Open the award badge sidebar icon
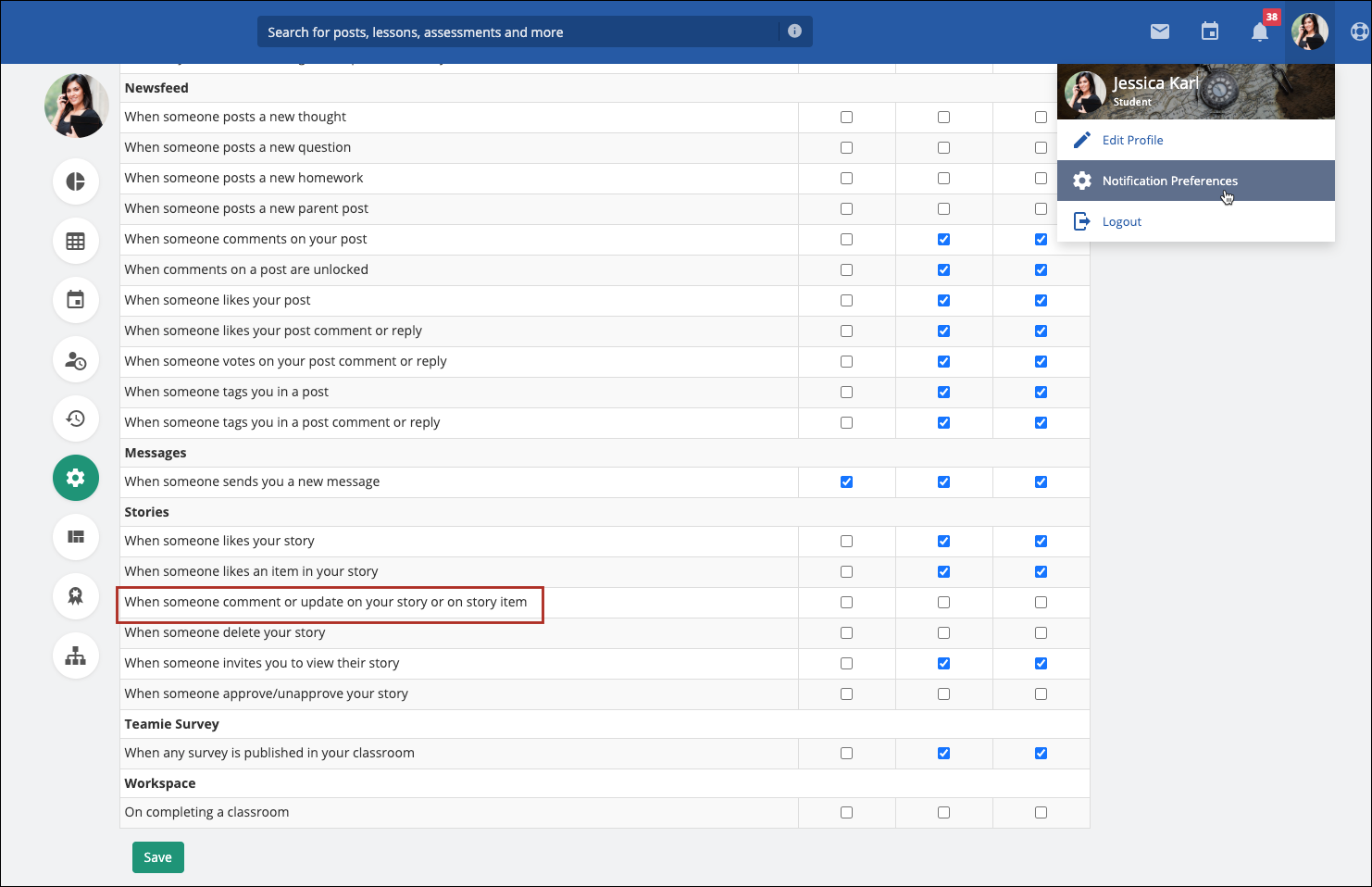Viewport: 1372px width, 887px height. coord(76,596)
